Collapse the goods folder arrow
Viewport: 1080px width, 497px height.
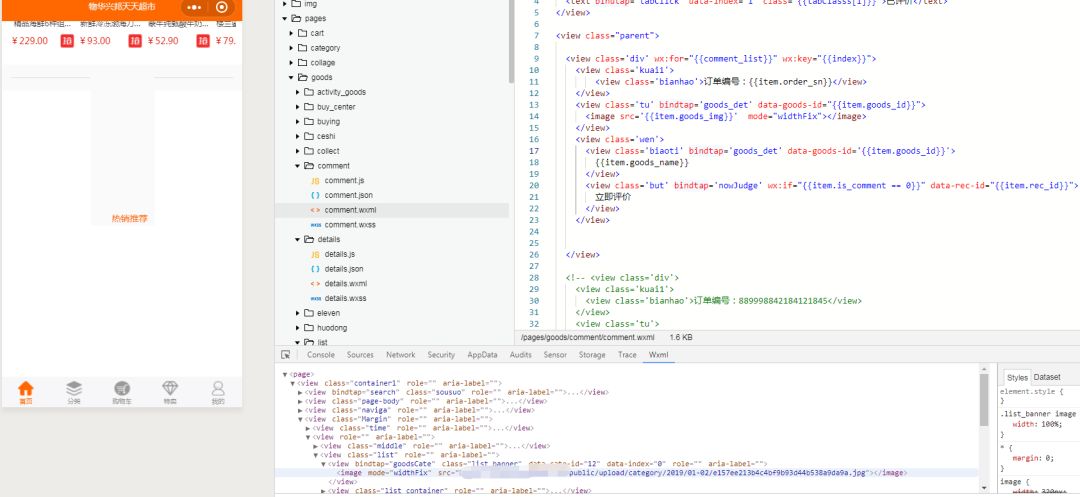click(291, 77)
